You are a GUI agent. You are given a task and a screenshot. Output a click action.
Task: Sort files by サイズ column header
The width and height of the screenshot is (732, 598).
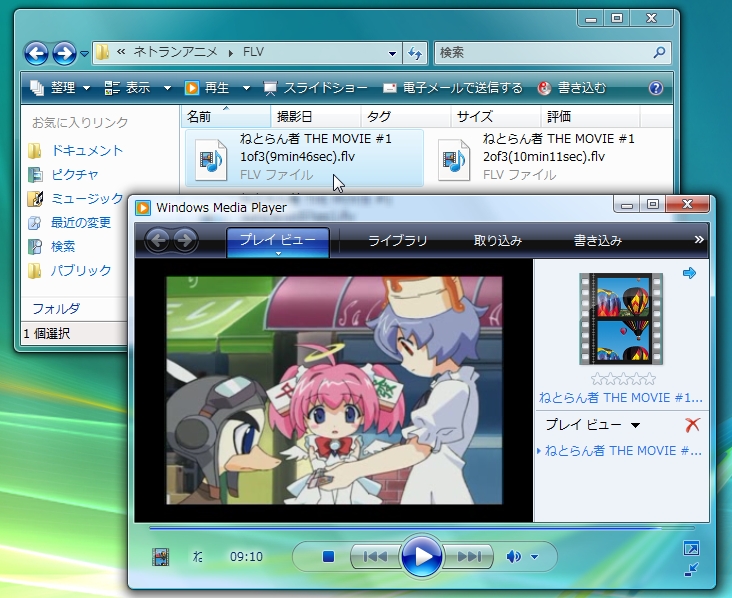tap(496, 116)
